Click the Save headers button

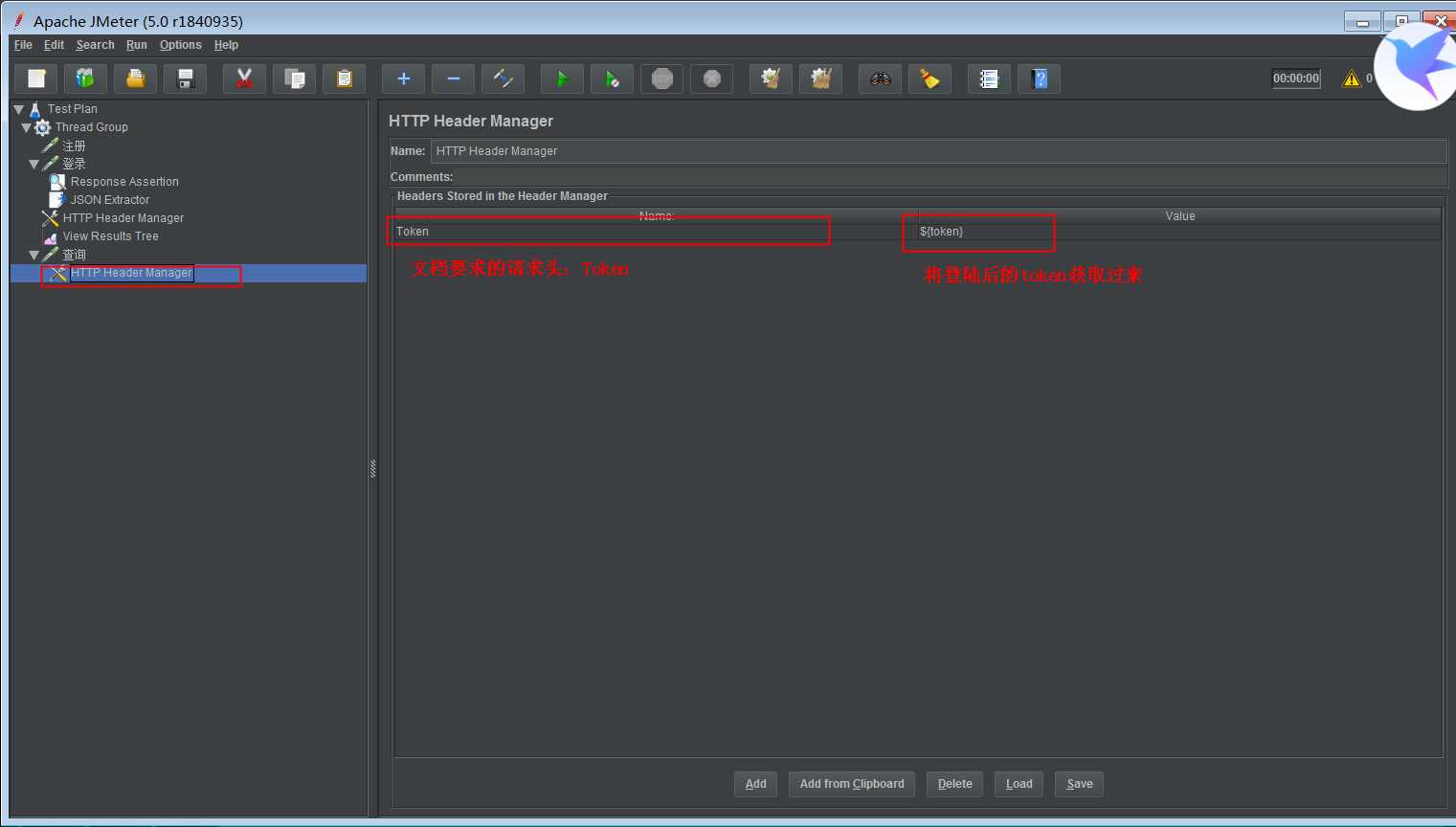click(x=1080, y=784)
